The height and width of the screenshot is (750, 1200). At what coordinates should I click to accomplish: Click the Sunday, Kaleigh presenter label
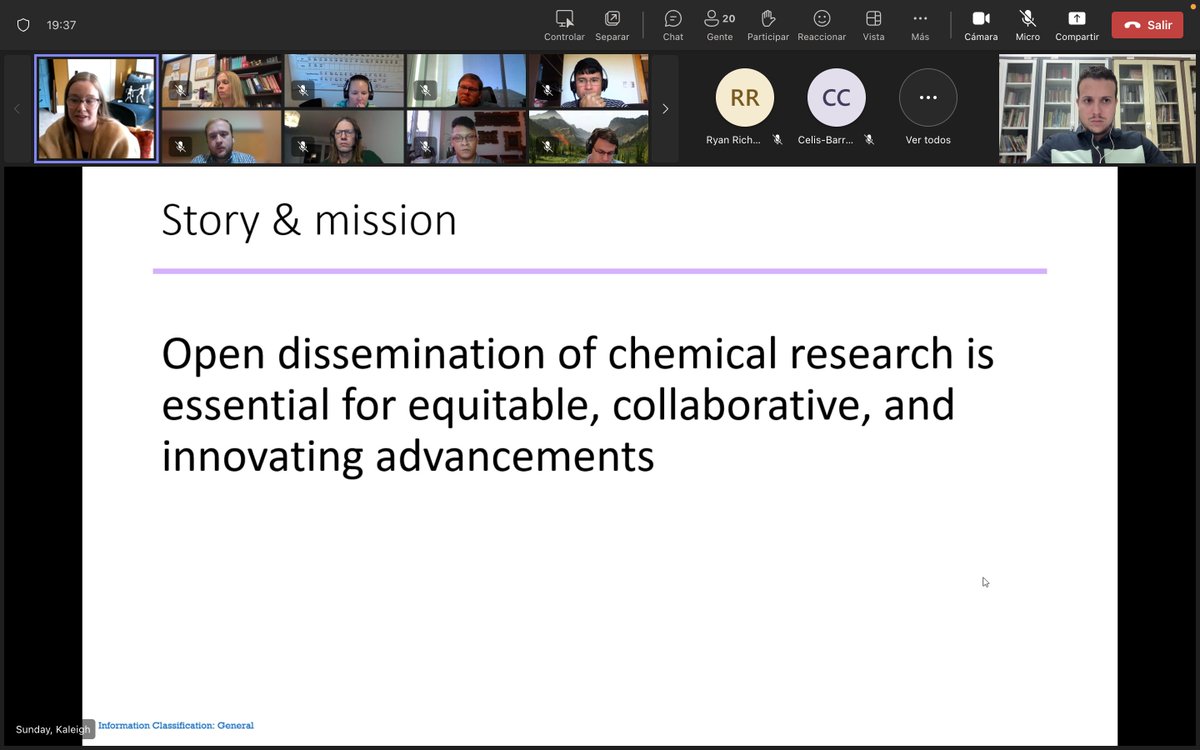52,729
